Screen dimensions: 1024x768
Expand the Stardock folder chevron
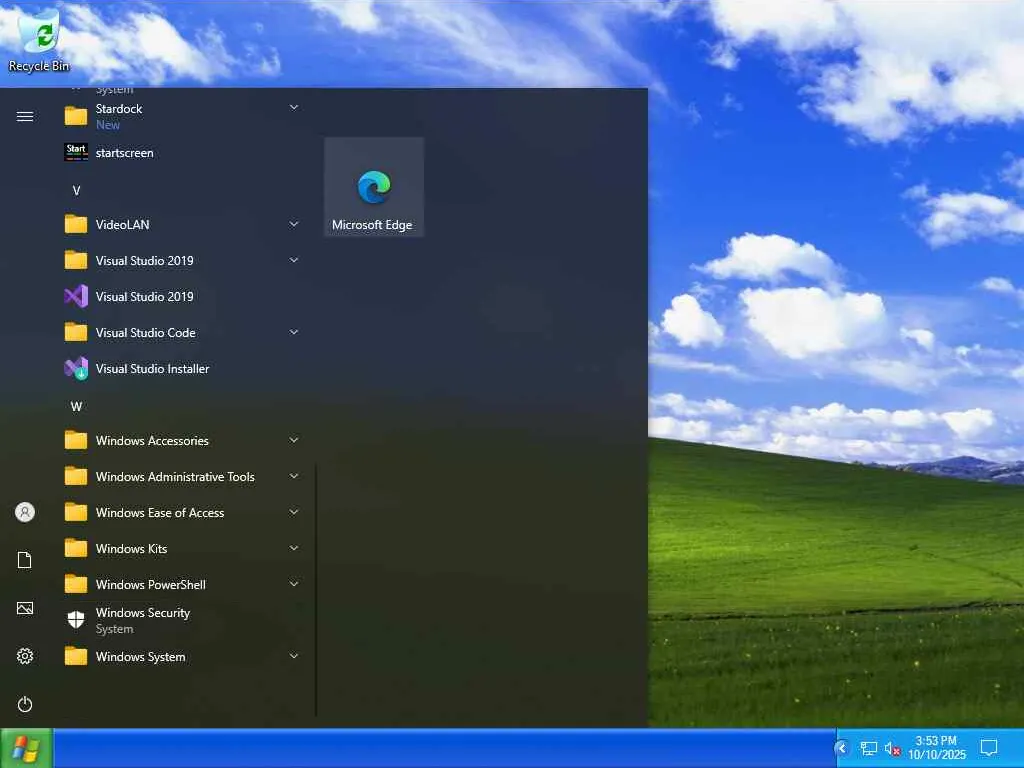point(294,107)
